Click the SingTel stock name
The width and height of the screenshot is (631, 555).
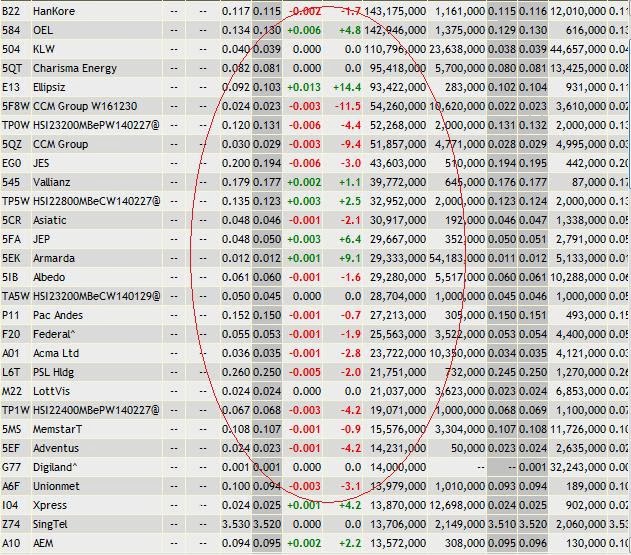coord(50,524)
